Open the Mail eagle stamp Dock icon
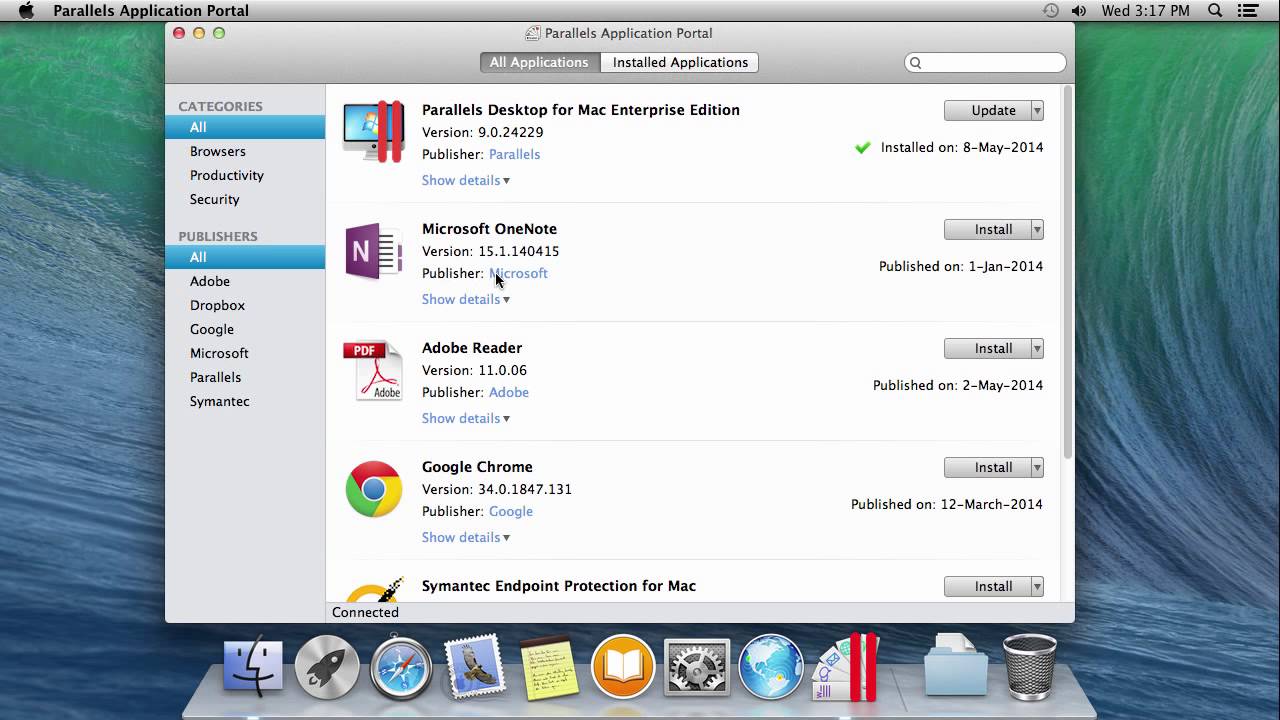This screenshot has height=720, width=1280. point(475,666)
